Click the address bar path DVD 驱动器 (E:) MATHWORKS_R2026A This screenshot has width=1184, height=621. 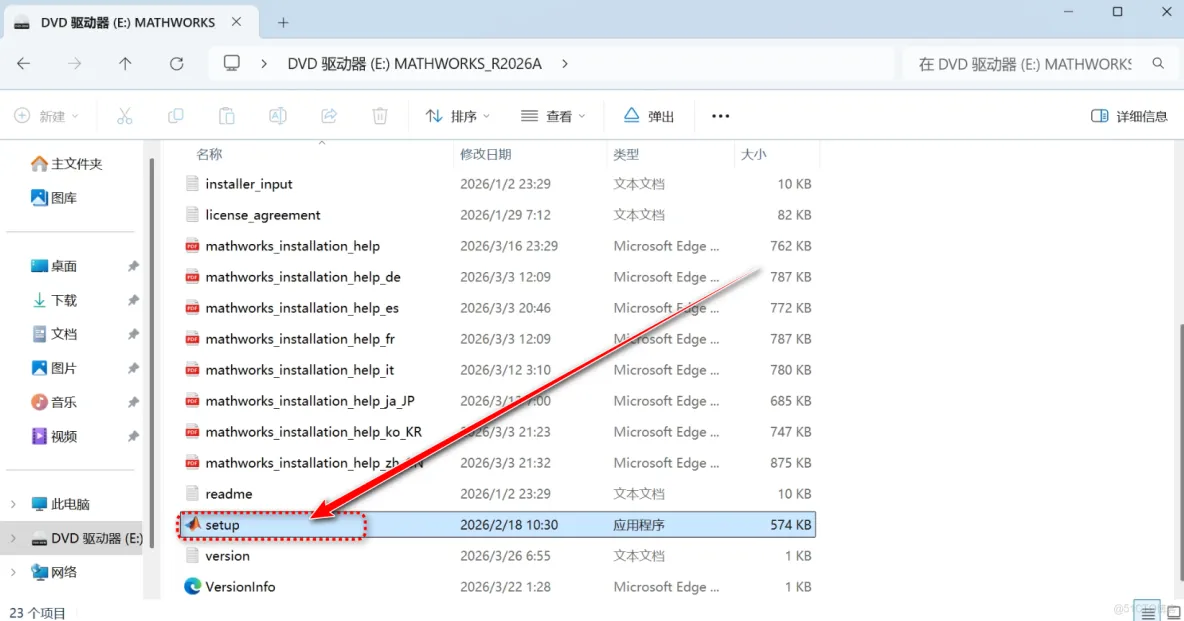click(x=415, y=63)
